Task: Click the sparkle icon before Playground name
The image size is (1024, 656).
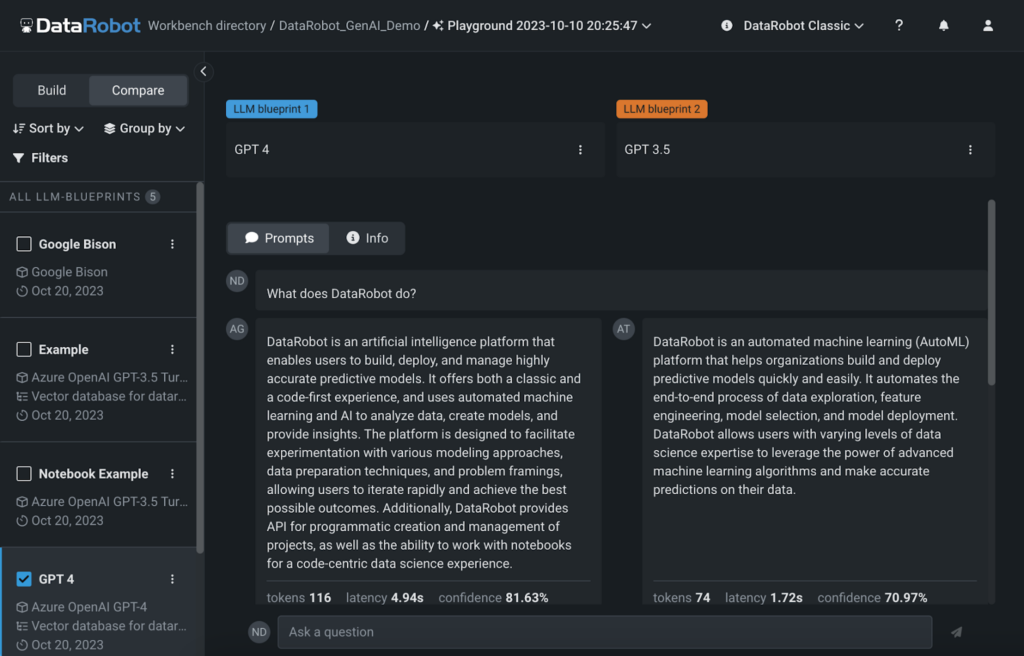Action: pos(438,25)
